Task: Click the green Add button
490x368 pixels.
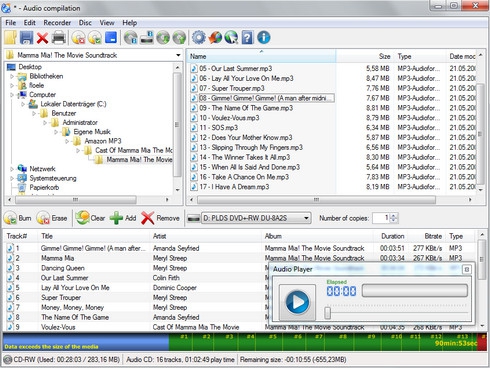Action: coord(123,218)
